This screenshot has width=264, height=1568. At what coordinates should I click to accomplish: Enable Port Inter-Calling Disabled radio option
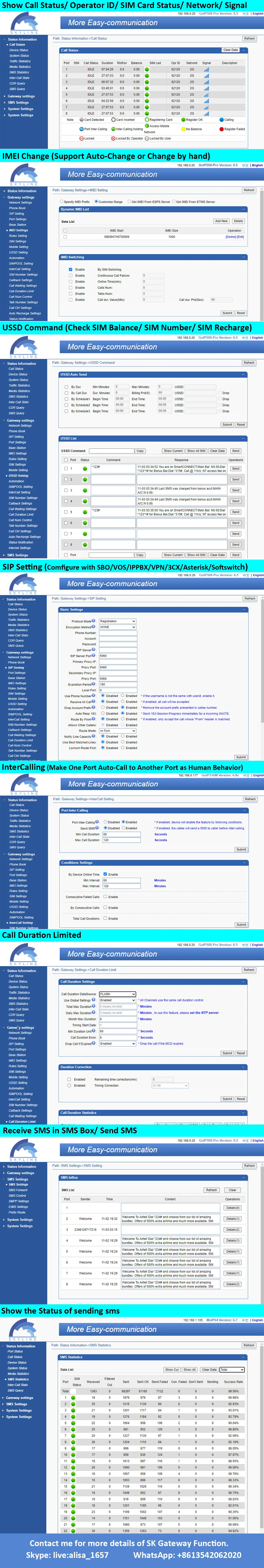105,822
